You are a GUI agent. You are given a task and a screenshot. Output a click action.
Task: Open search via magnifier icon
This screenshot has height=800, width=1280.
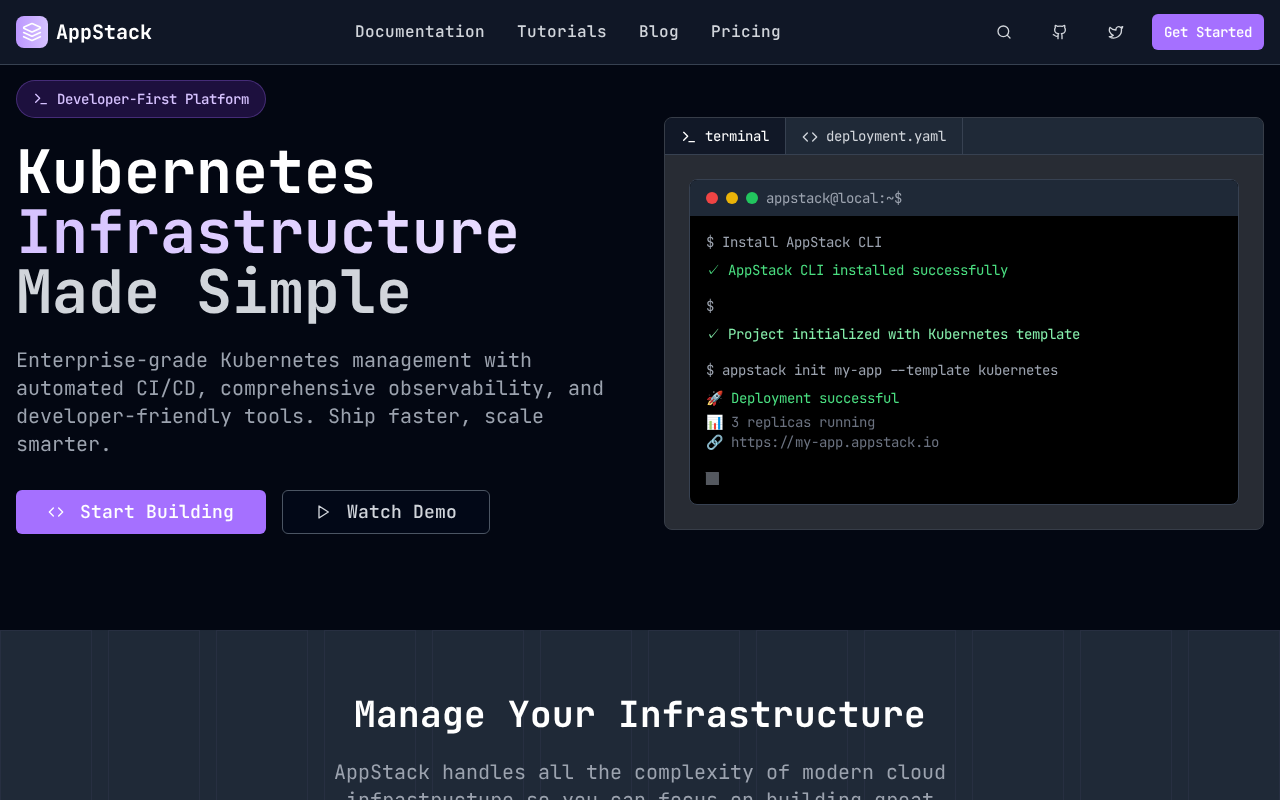(1004, 32)
